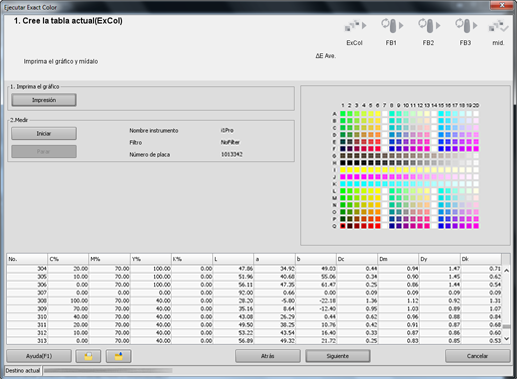
Task: Click L value 92.00 in row 307
Action: tap(246, 292)
